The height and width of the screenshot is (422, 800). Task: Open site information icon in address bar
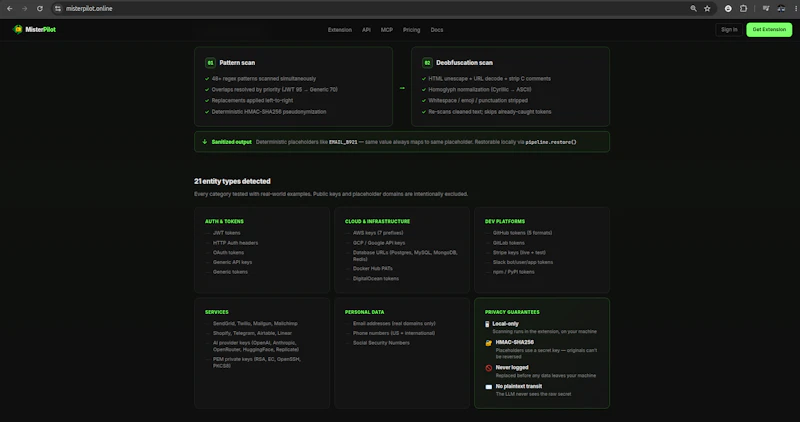click(x=58, y=9)
